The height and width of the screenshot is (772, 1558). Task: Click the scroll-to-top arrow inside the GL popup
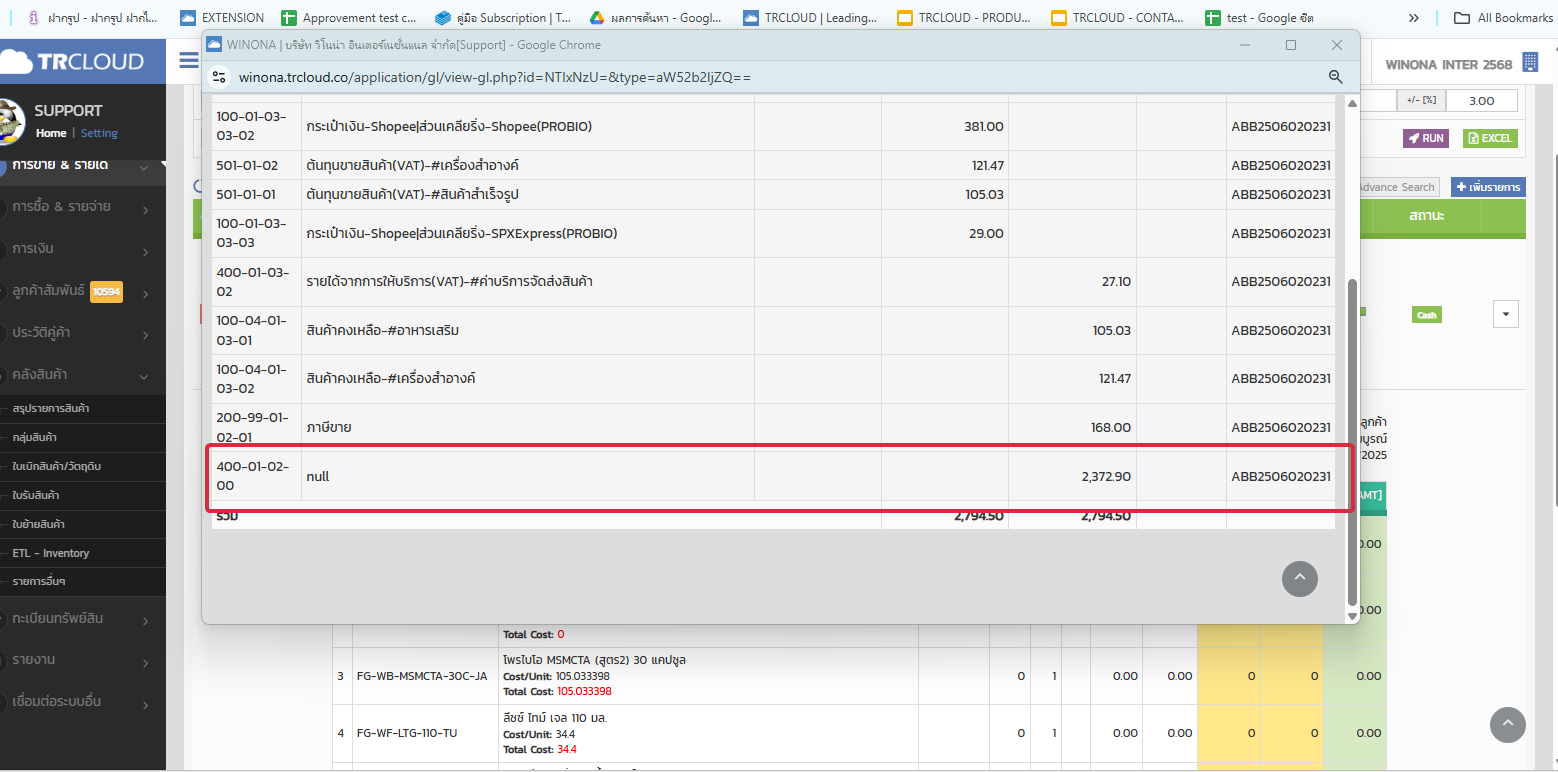click(1299, 578)
